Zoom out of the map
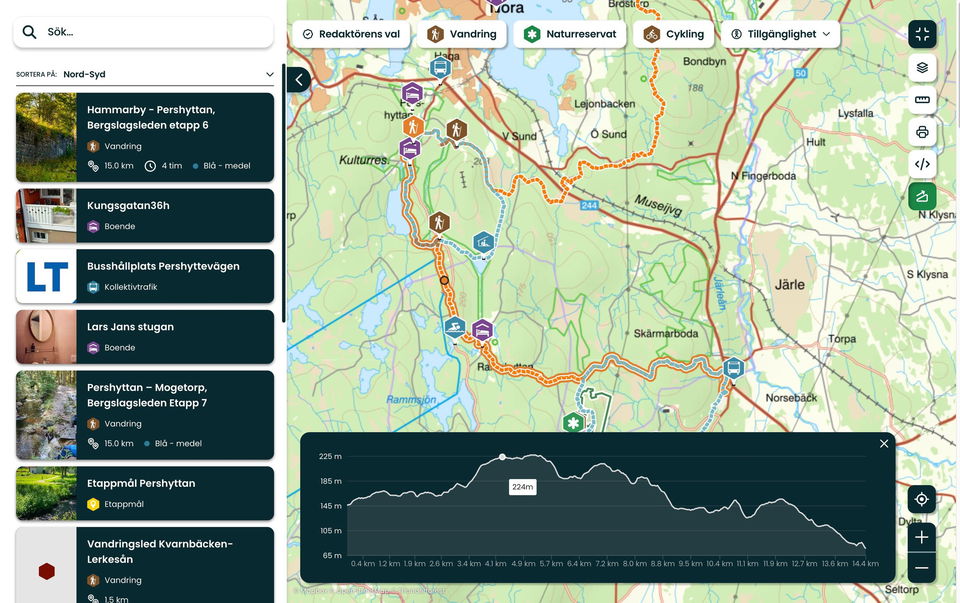 [921, 568]
